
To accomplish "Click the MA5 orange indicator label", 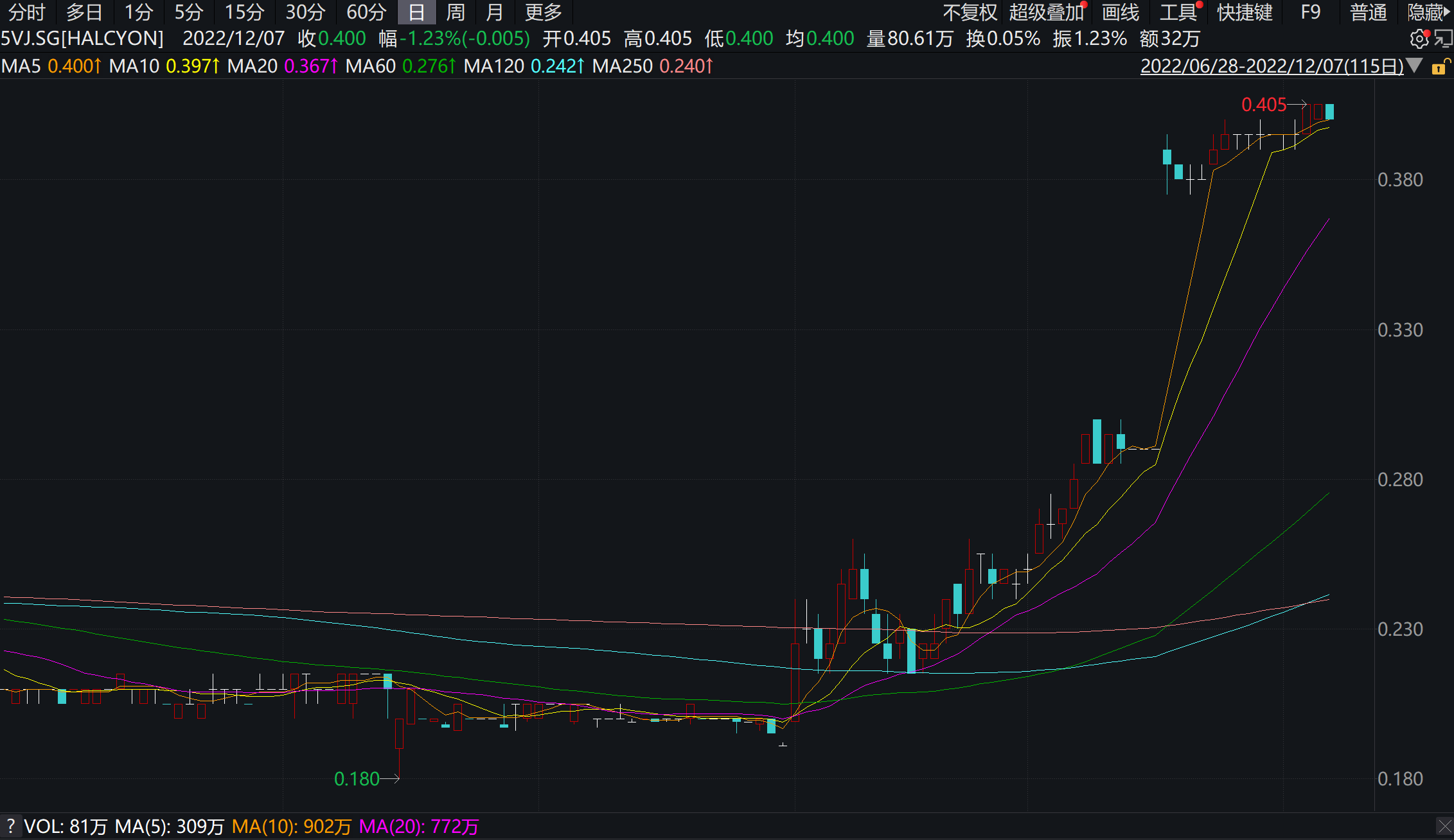I will (51, 66).
